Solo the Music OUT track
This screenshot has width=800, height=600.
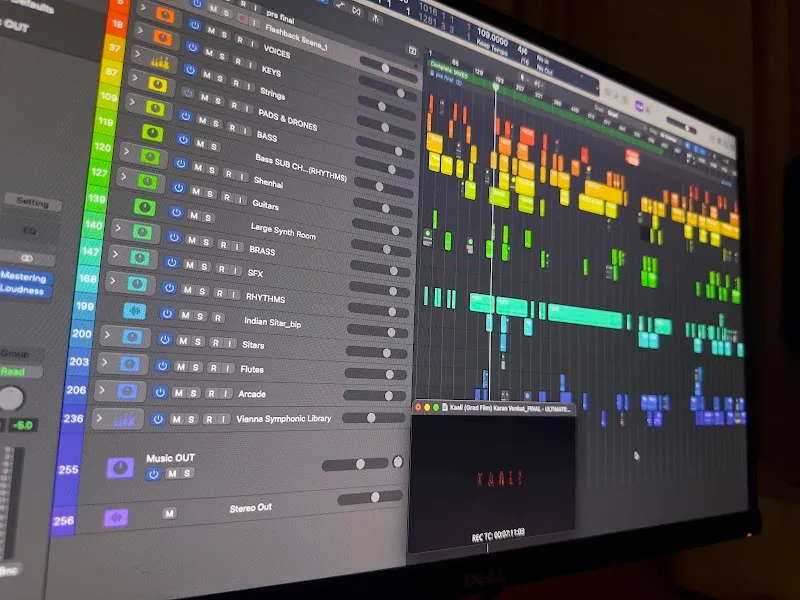187,473
